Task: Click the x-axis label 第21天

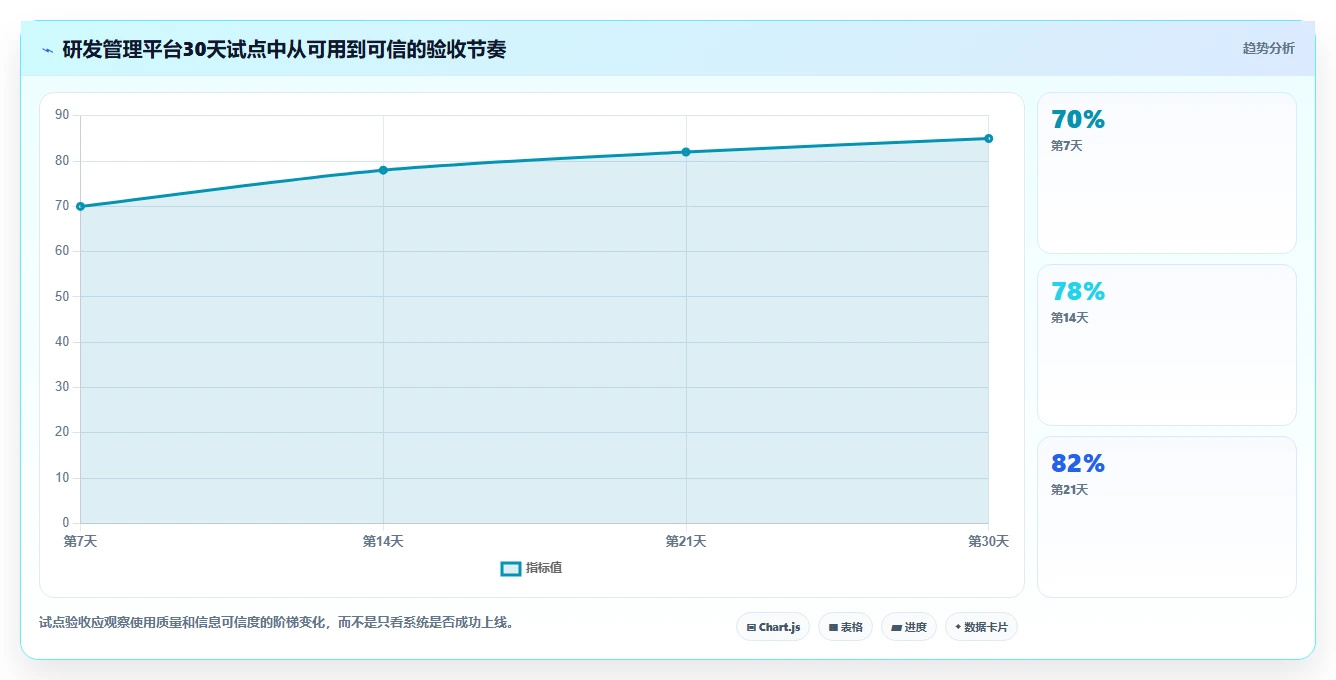Action: pos(686,541)
